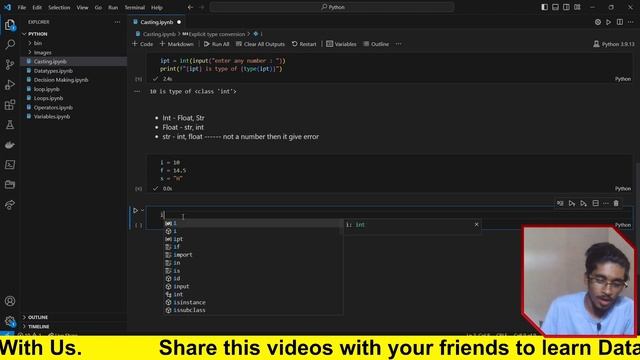Open the Edit menu
This screenshot has height=360, width=640.
point(37,7)
